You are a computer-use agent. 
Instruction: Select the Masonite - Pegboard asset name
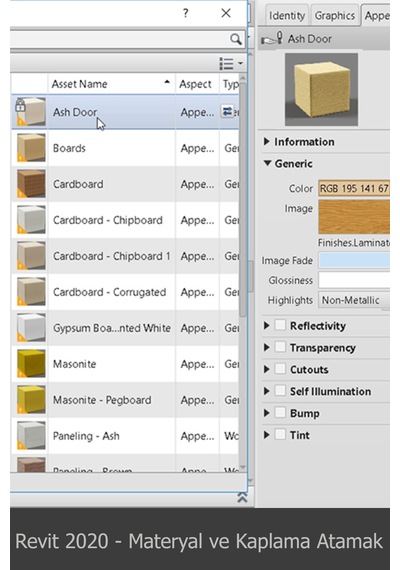pos(102,400)
